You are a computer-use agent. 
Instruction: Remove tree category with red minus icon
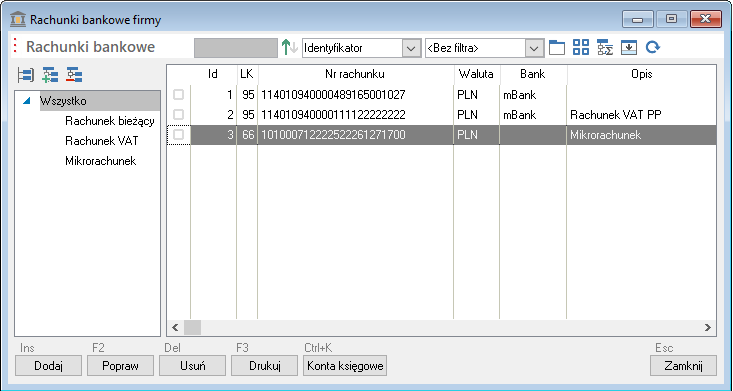(x=74, y=75)
